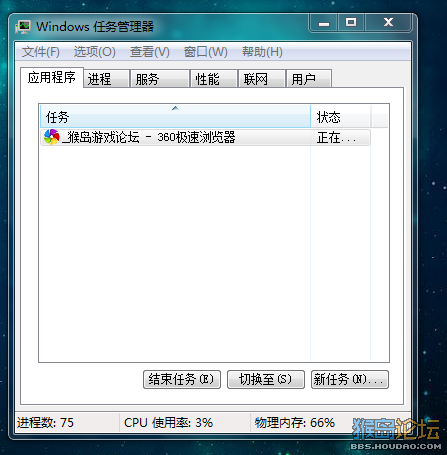Screen dimensions: 447x455
Task: Click the CPU 使用率: 3% status entry
Action: pyautogui.click(x=168, y=423)
